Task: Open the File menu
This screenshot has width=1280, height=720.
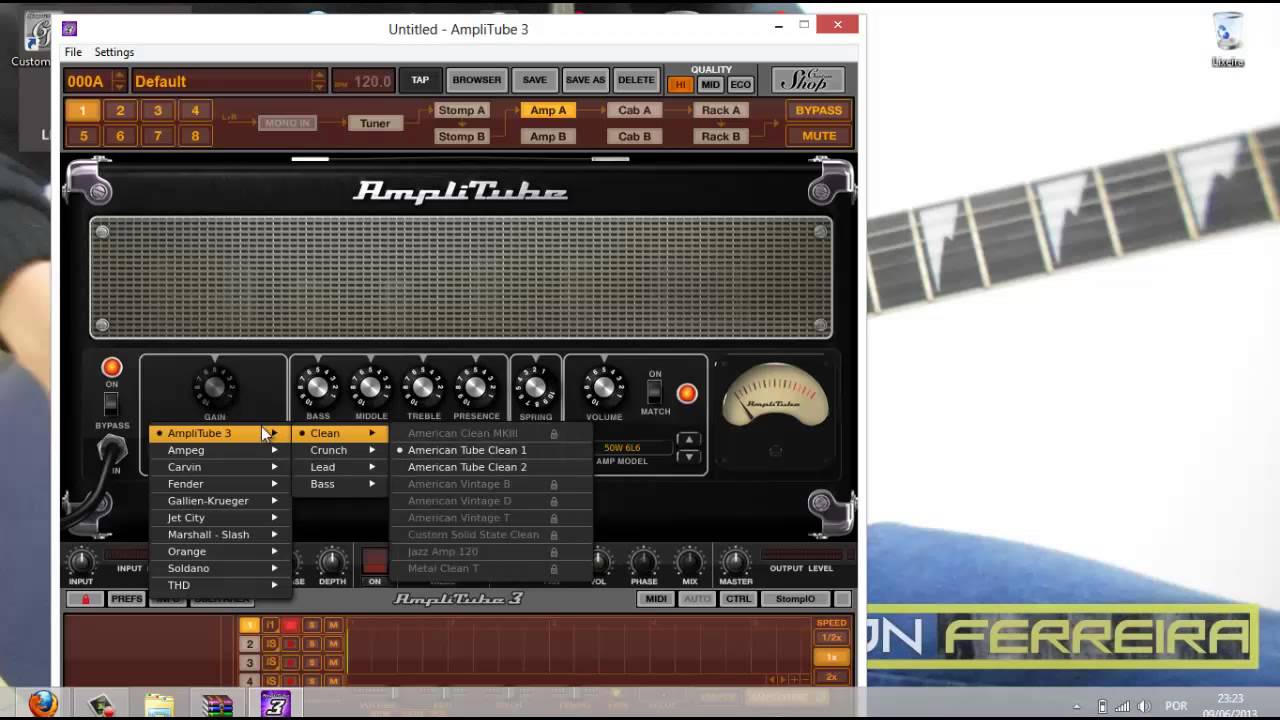Action: (73, 52)
